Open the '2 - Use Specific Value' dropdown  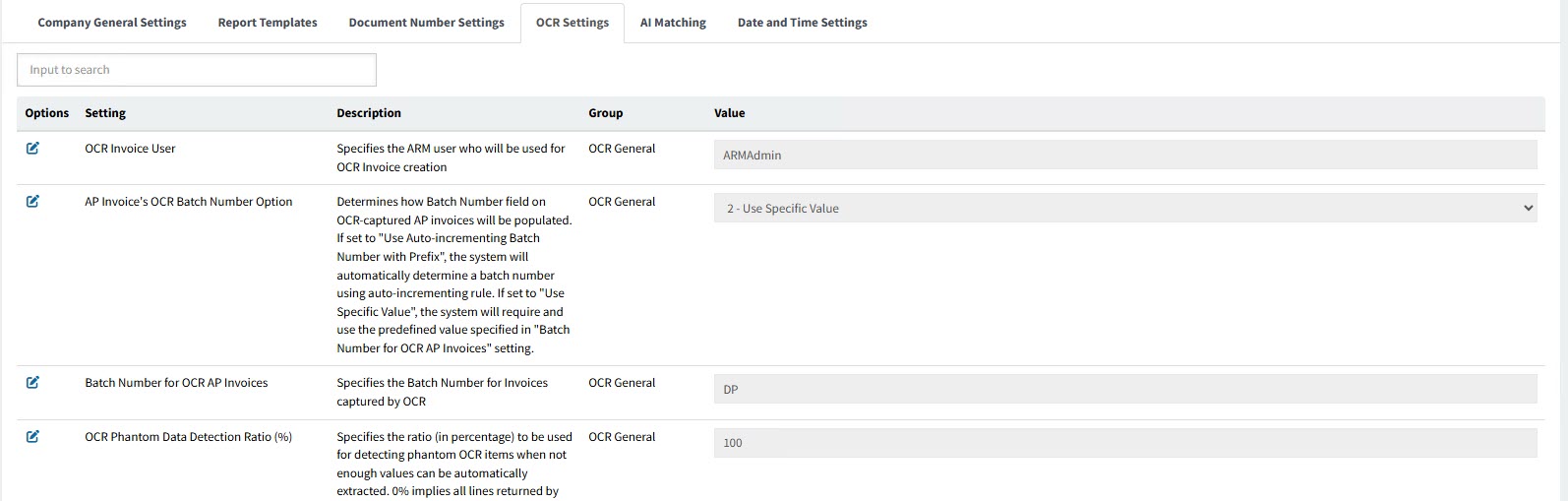(1124, 209)
